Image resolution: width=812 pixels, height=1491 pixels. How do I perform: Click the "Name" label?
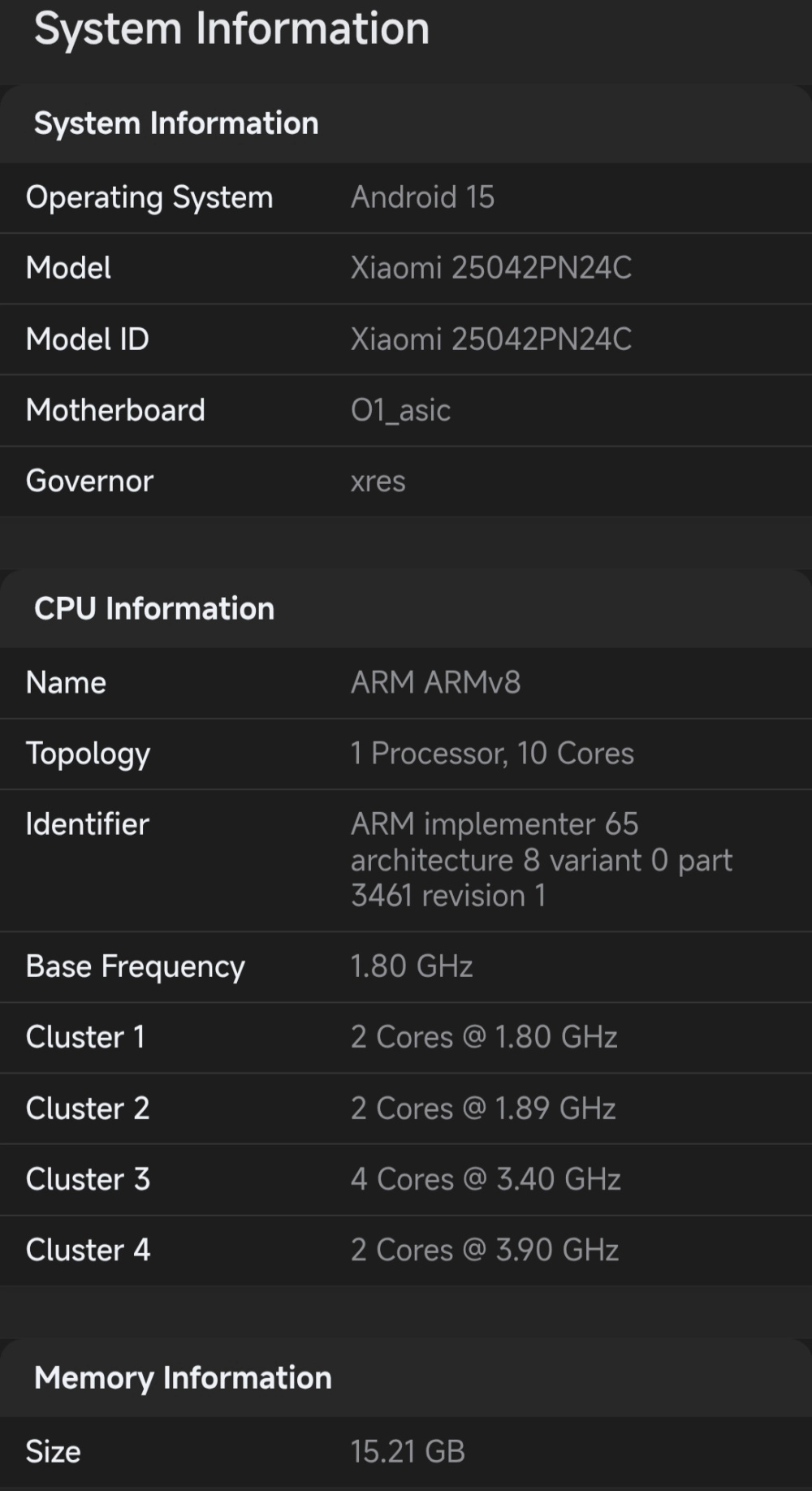click(66, 683)
